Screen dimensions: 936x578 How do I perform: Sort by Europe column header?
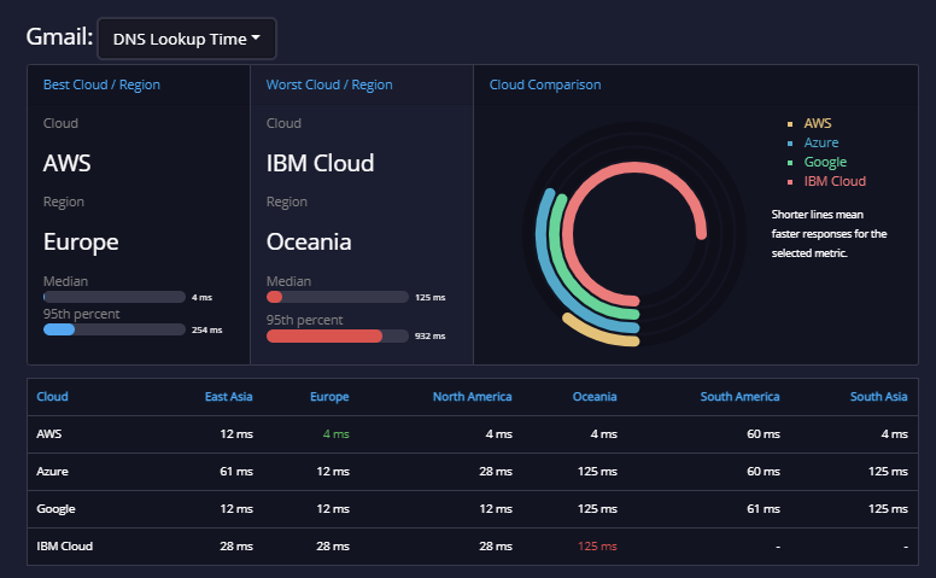tap(330, 396)
